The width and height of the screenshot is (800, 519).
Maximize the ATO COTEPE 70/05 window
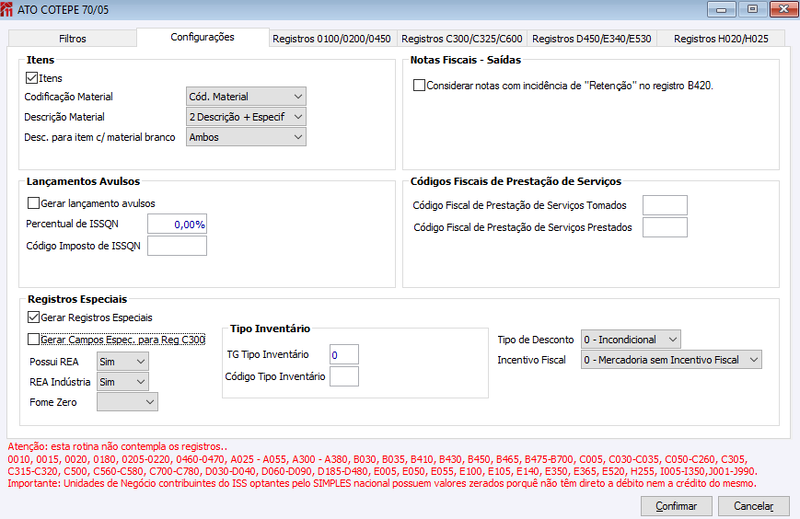[752, 9]
